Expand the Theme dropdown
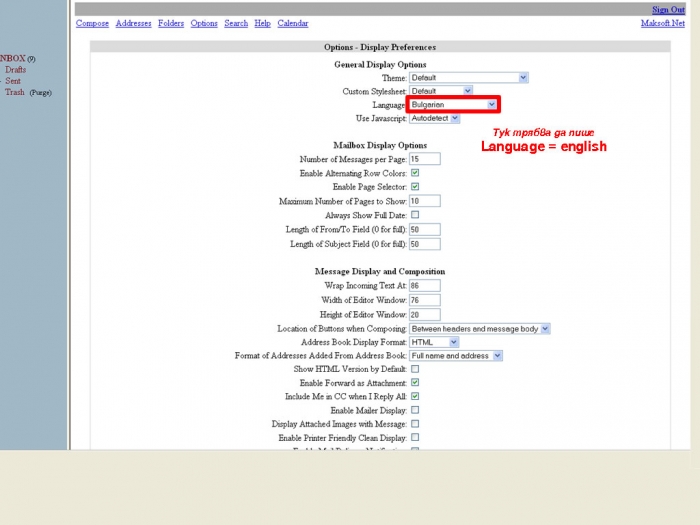 pos(468,78)
